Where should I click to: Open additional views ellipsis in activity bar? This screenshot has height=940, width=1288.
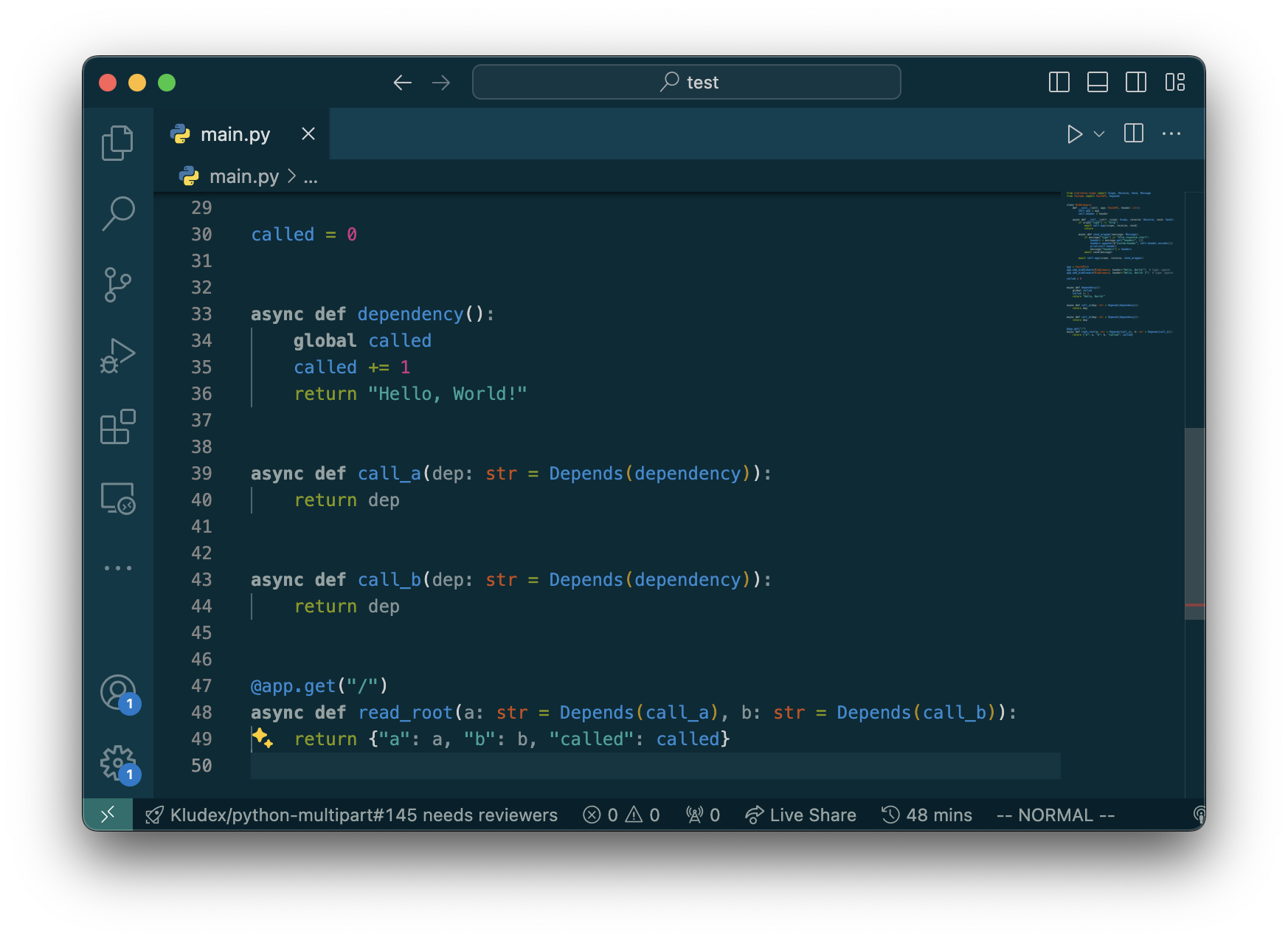tap(117, 568)
